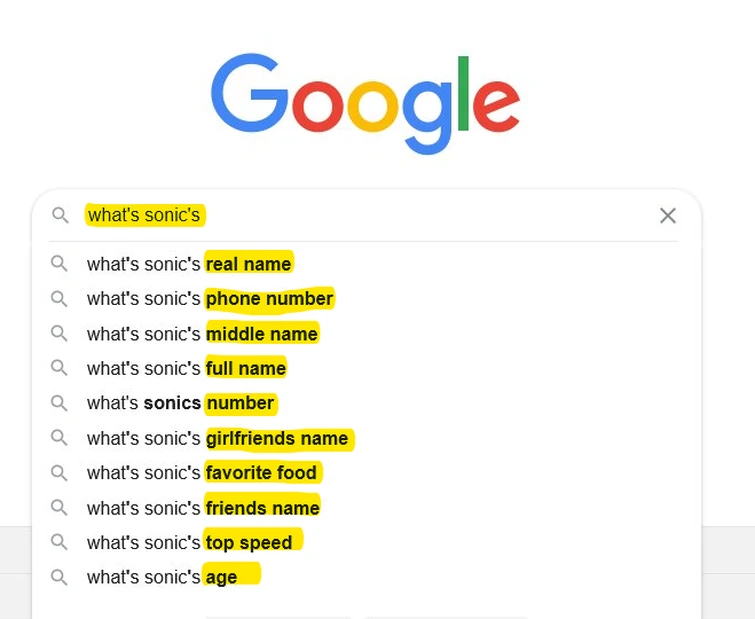755x619 pixels.
Task: Choose the "what's sonics number" suggestion
Action: point(180,403)
